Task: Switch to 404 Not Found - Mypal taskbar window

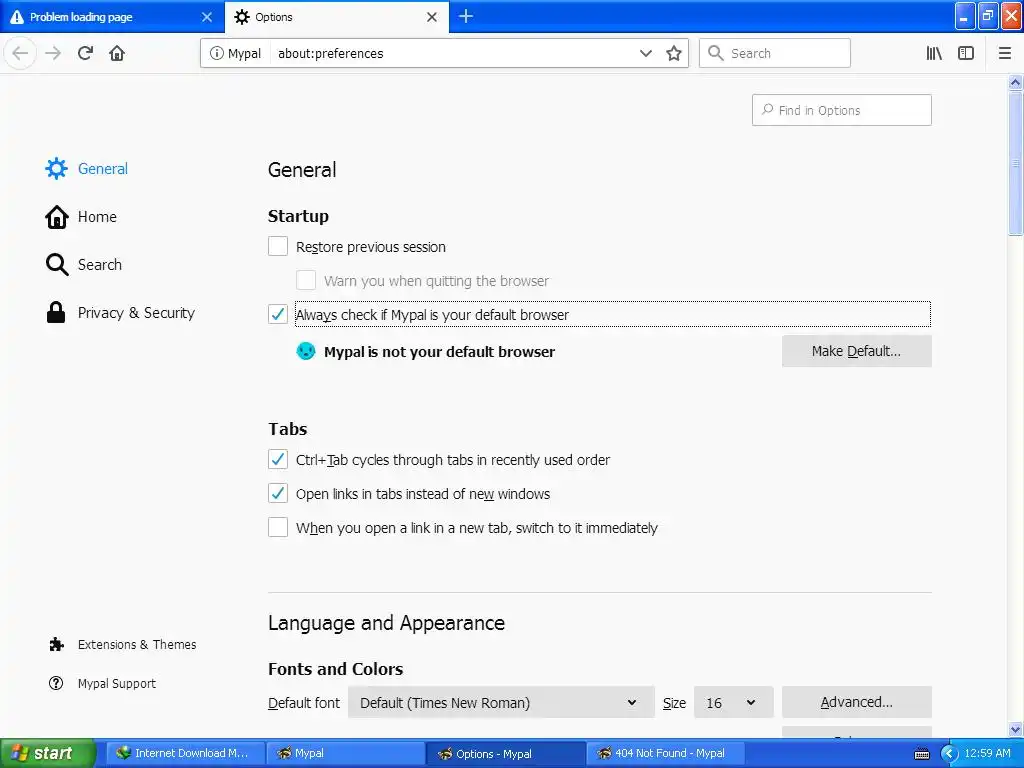Action: (x=666, y=754)
